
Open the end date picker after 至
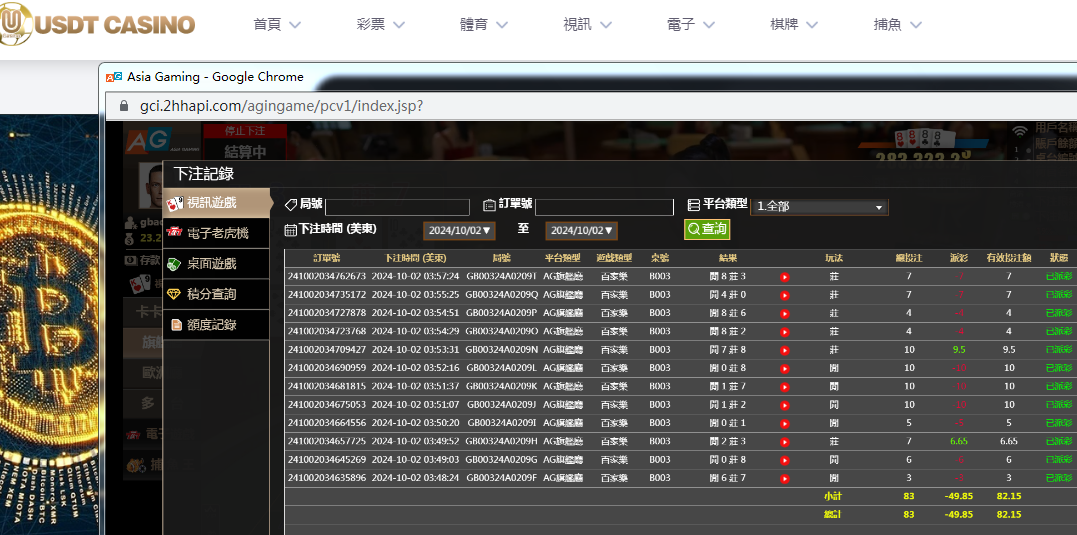581,231
